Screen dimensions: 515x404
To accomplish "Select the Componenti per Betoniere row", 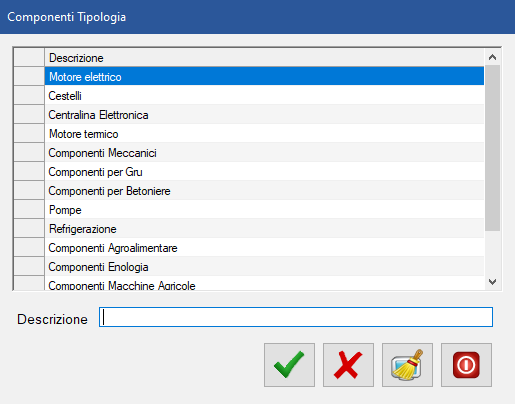I will (x=264, y=190).
